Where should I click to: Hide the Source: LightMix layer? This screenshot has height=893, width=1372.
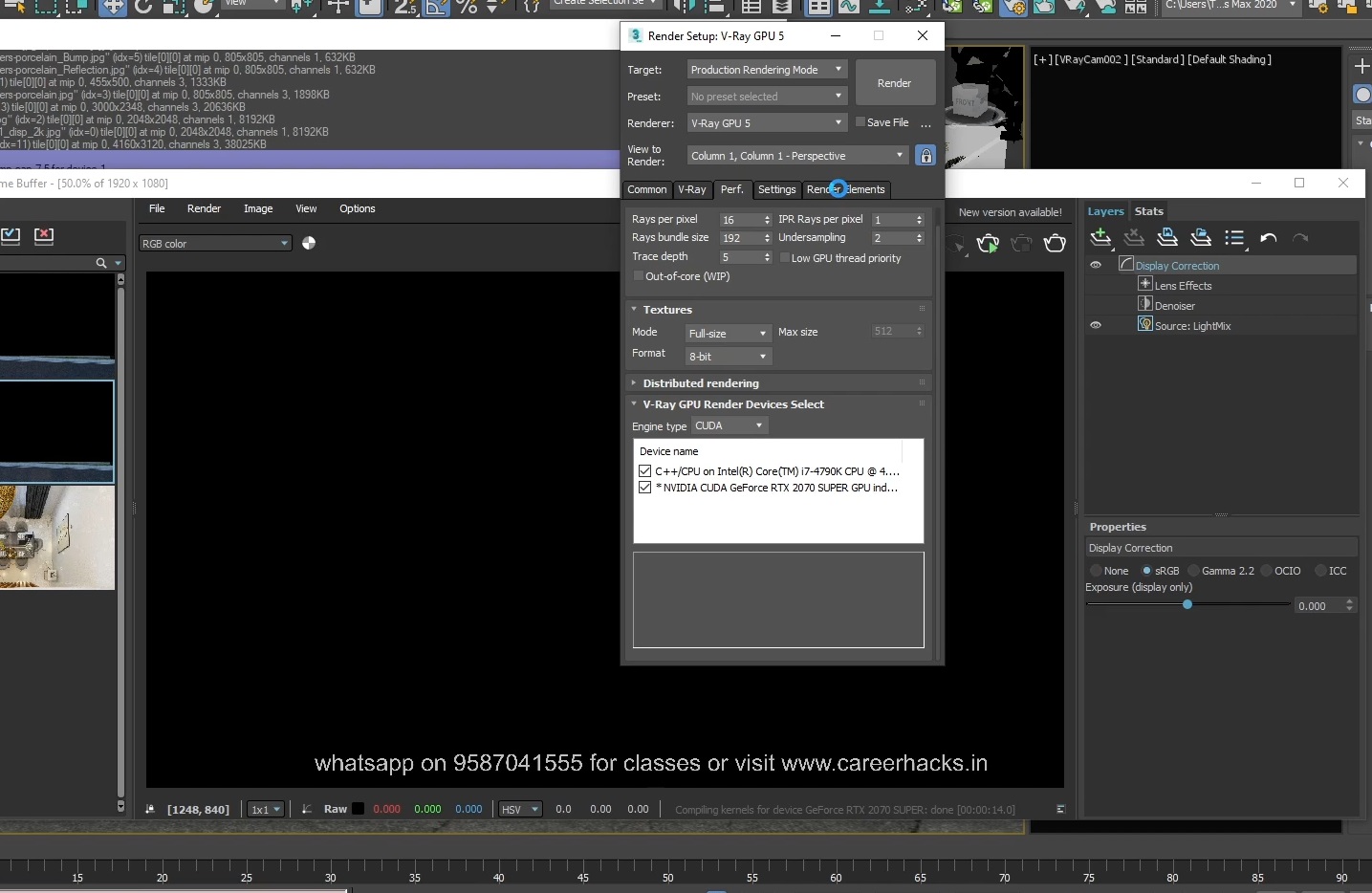point(1096,326)
